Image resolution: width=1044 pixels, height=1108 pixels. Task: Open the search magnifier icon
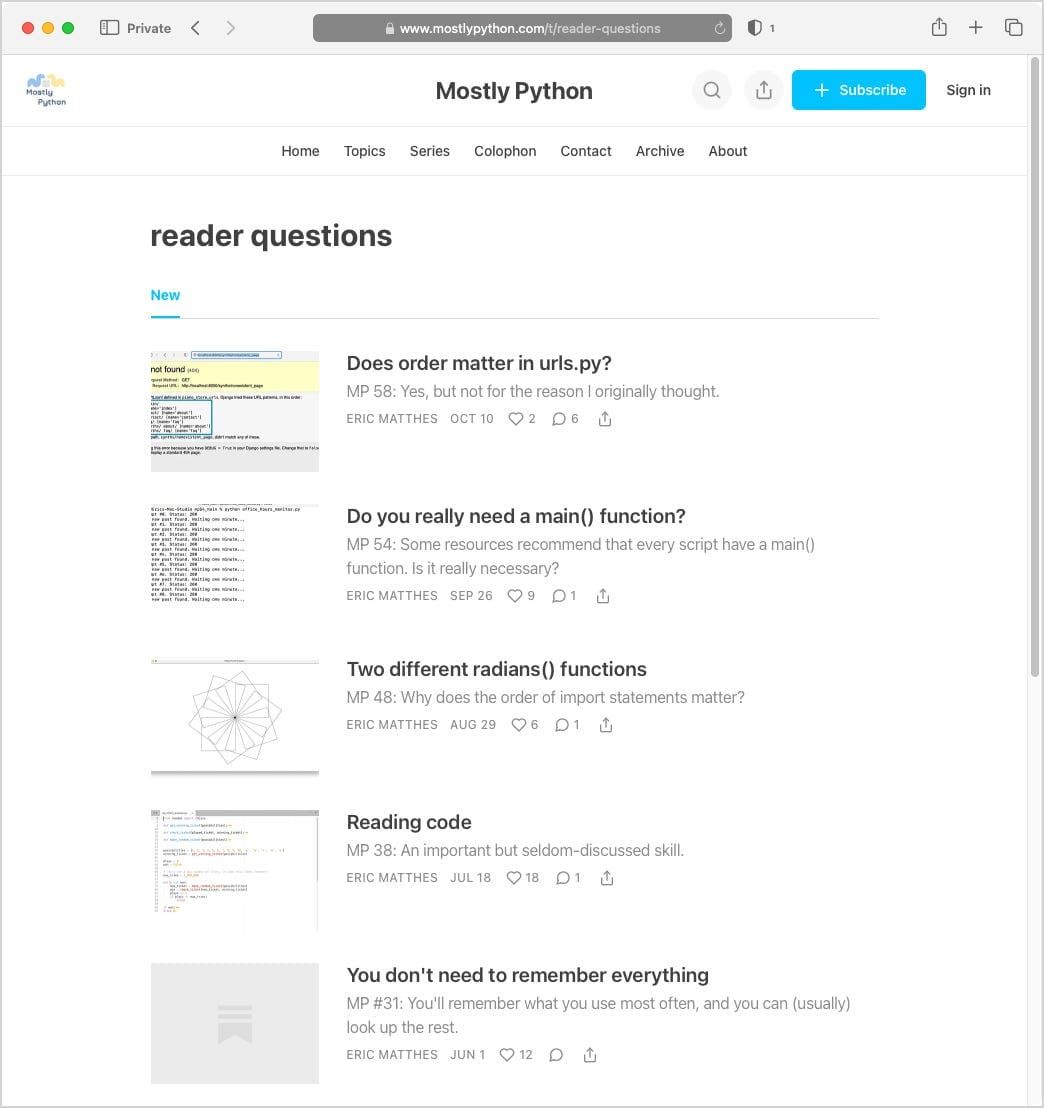point(711,90)
